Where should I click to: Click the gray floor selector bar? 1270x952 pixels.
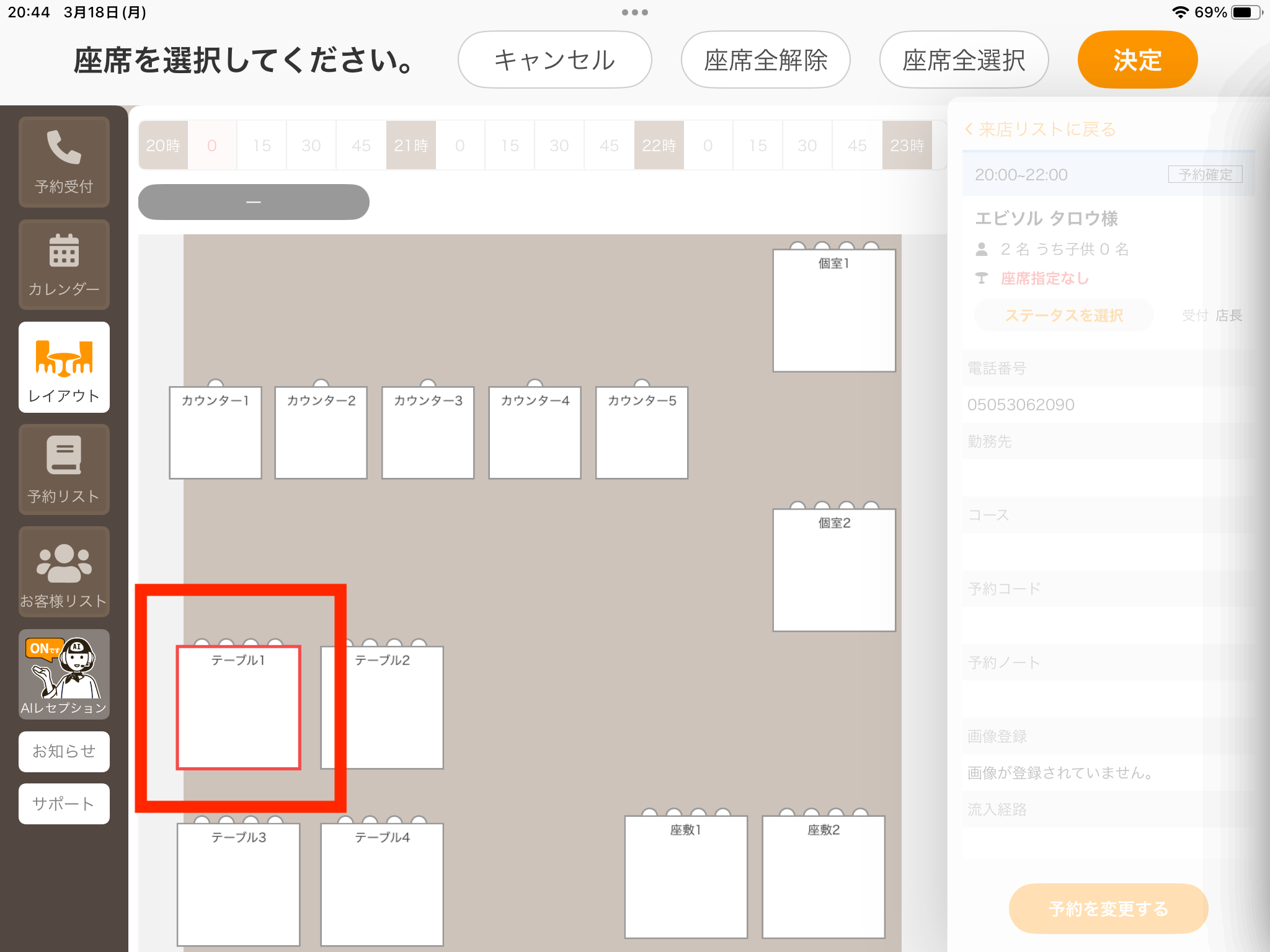(x=254, y=202)
